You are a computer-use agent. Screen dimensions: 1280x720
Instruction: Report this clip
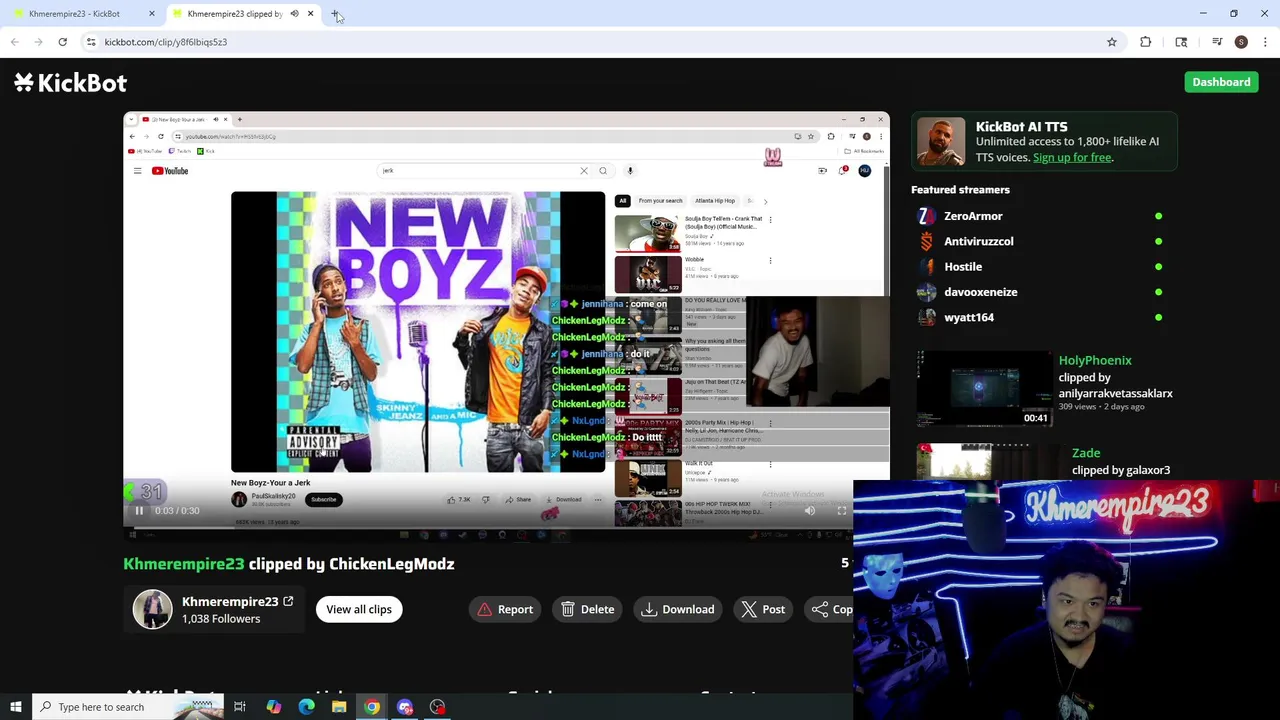(x=505, y=609)
